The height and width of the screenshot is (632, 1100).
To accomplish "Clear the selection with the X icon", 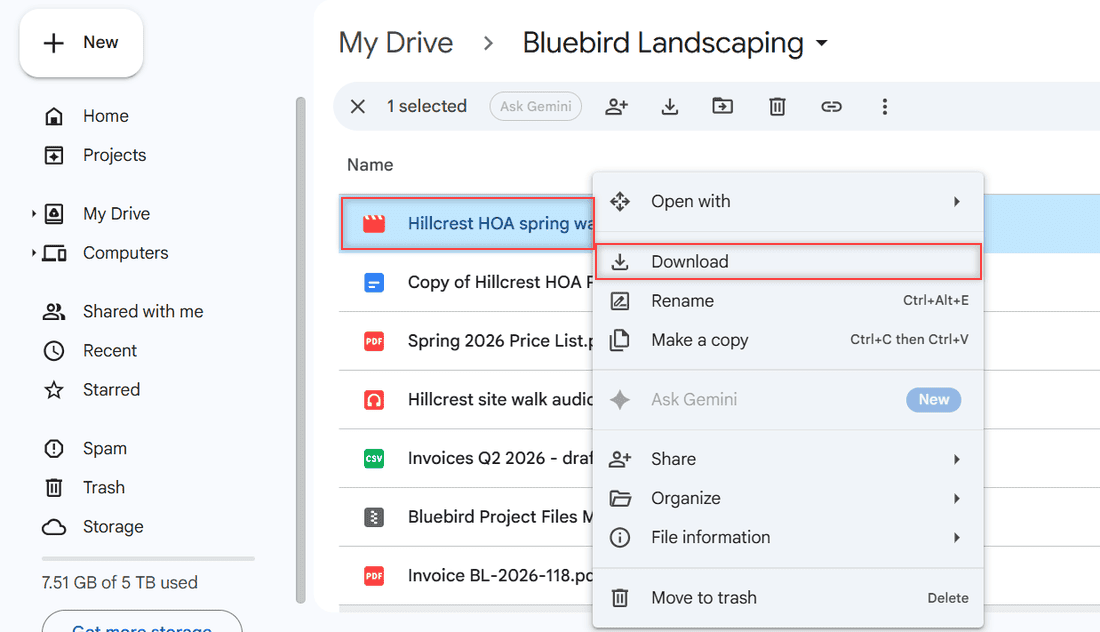I will pos(358,107).
